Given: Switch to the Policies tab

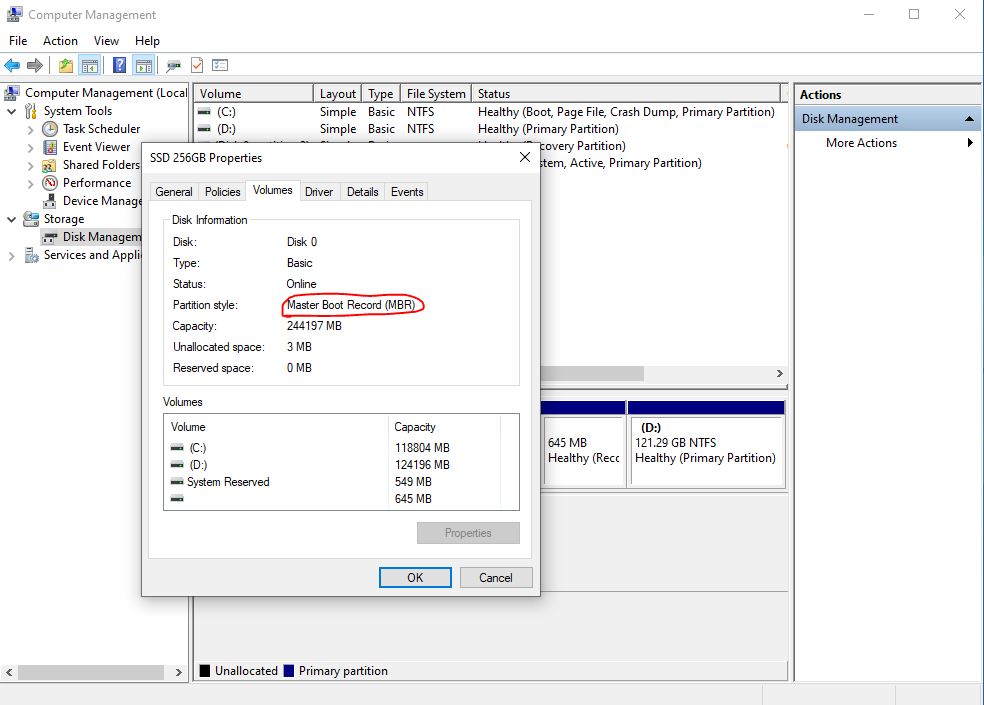Looking at the screenshot, I should (222, 191).
